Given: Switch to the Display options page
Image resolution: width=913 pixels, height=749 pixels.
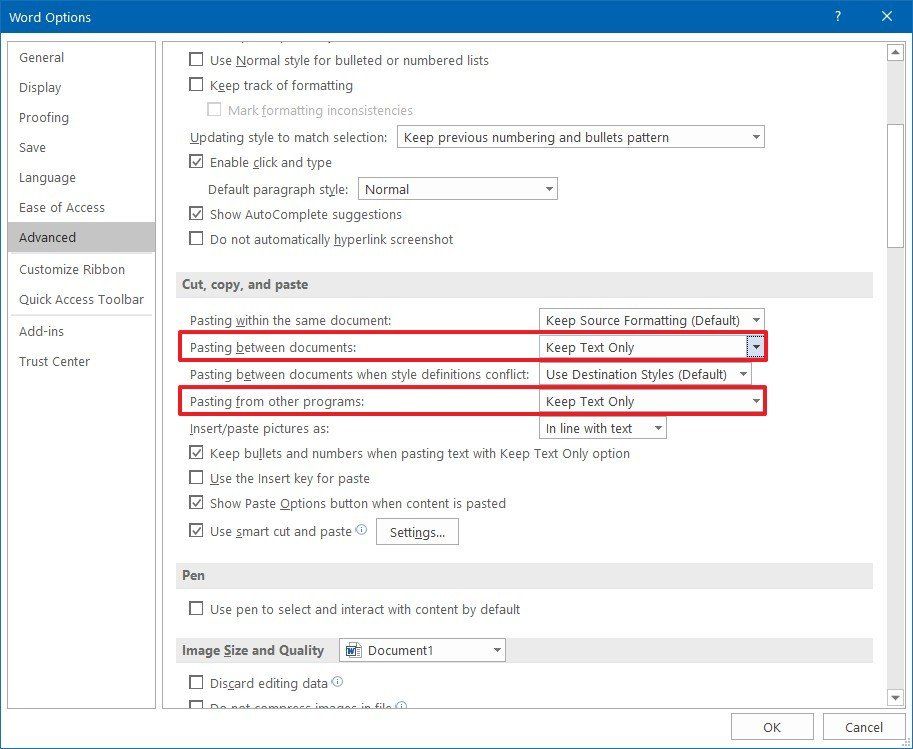Looking at the screenshot, I should [x=40, y=87].
